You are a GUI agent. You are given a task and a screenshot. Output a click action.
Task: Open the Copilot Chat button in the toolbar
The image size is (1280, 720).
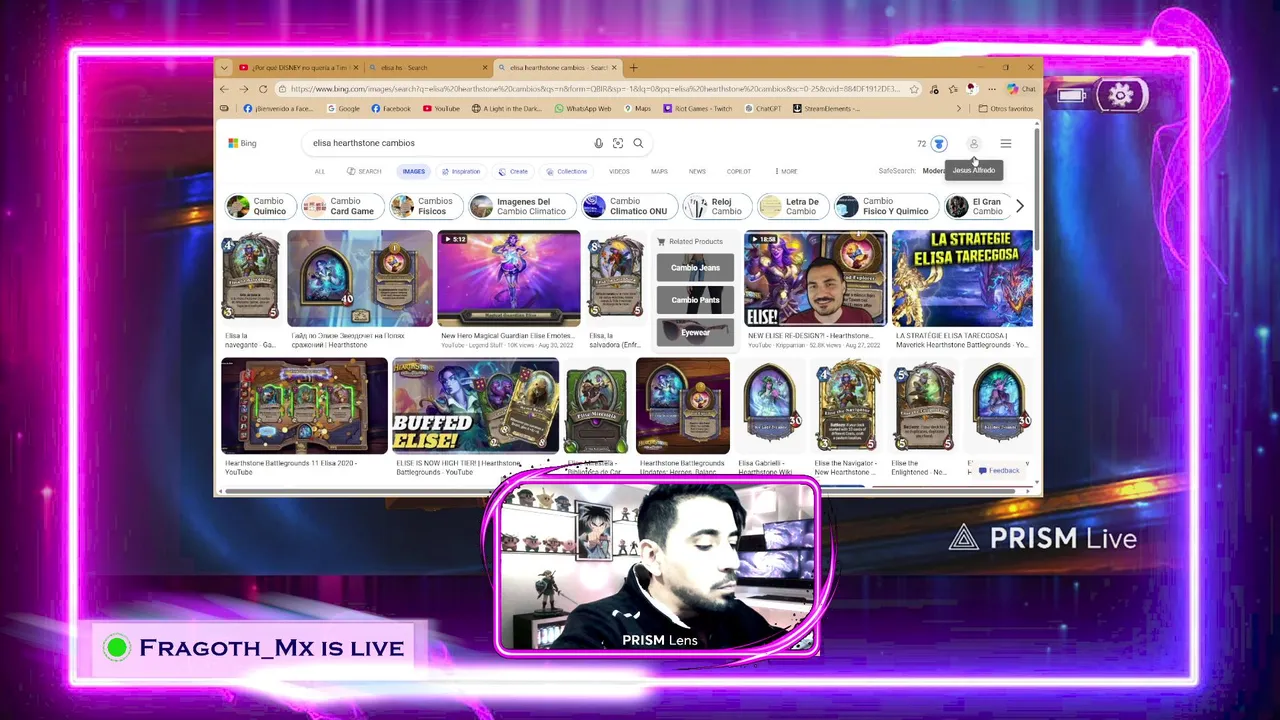click(1021, 89)
